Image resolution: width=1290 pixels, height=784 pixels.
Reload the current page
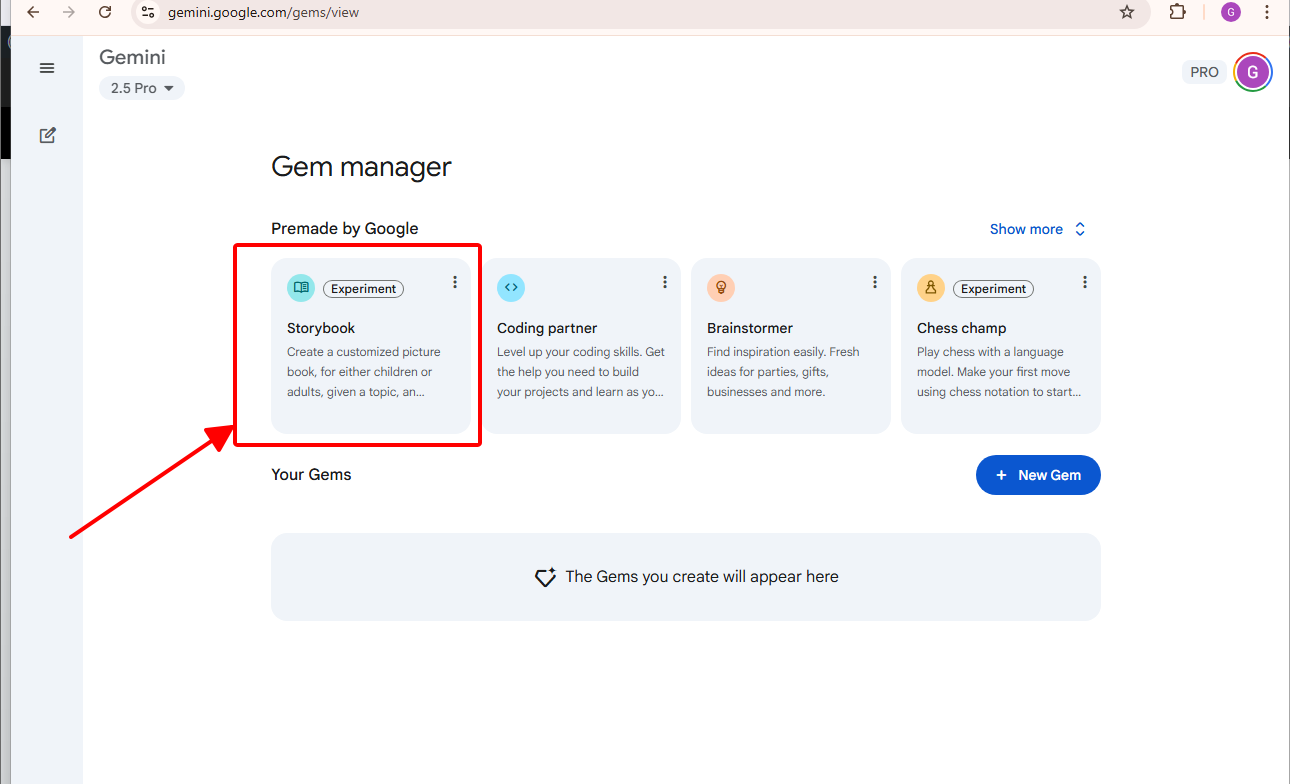click(x=105, y=12)
